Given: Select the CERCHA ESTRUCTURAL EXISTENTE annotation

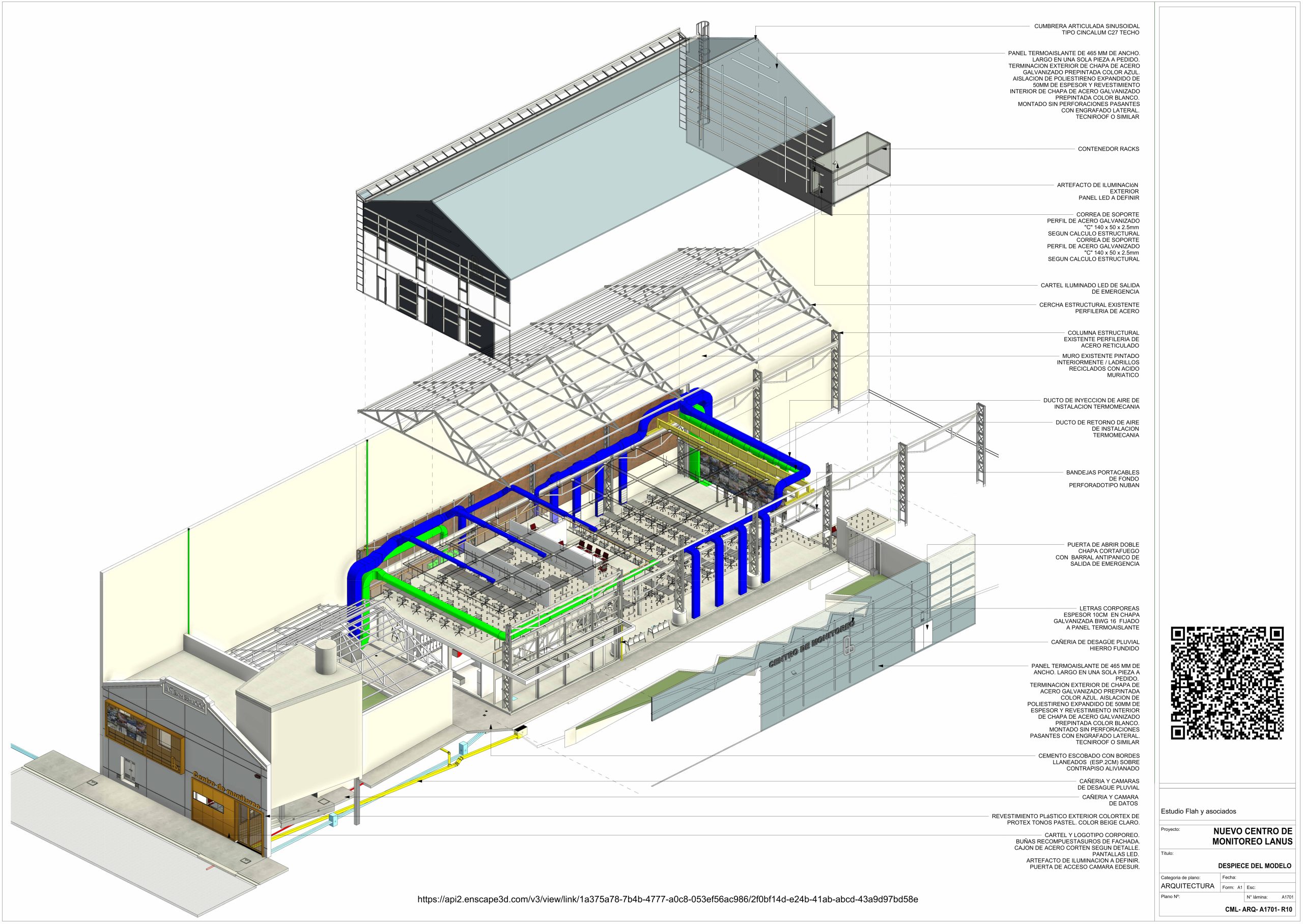Looking at the screenshot, I should pyautogui.click(x=1089, y=305).
